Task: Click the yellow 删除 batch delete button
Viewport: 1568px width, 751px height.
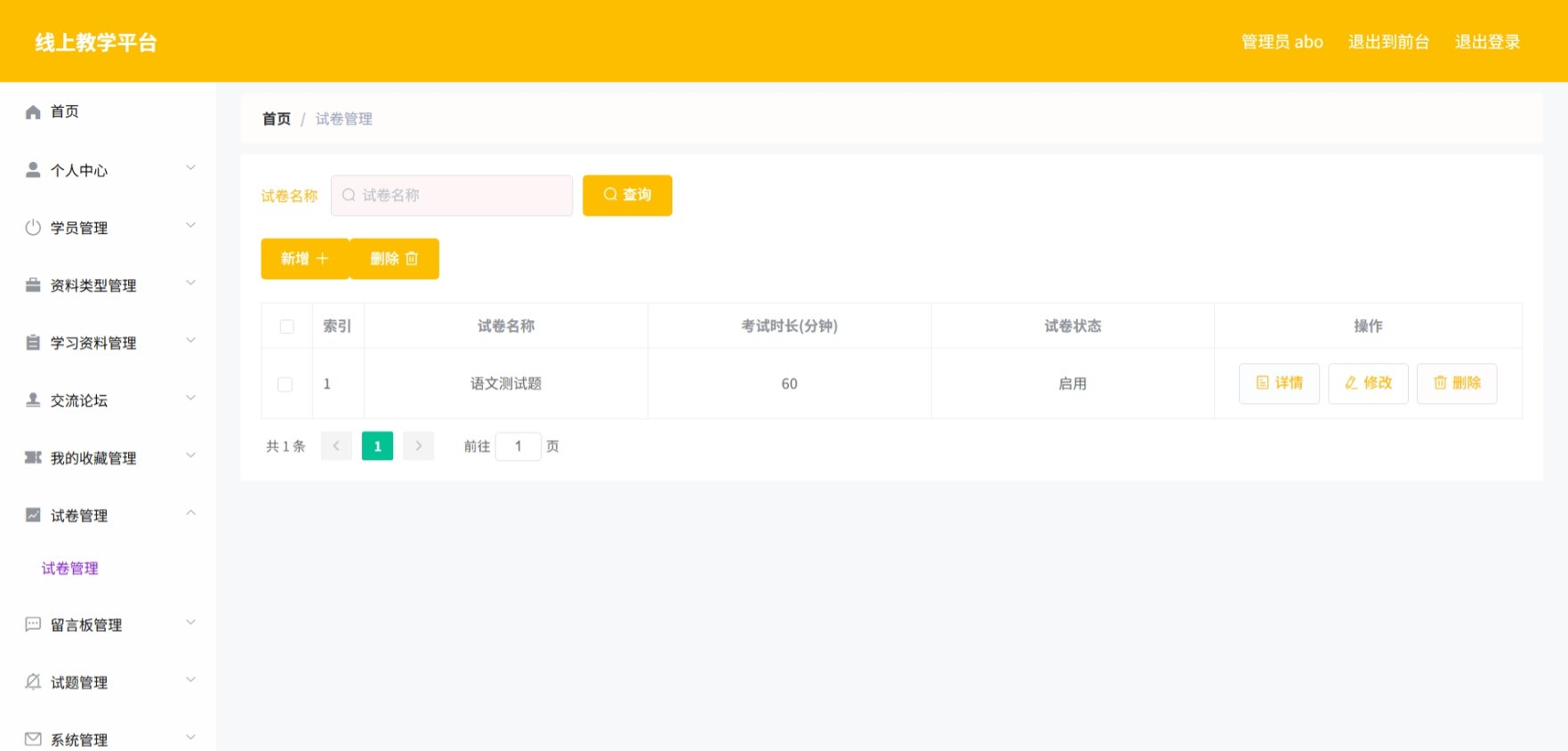Action: [x=394, y=259]
